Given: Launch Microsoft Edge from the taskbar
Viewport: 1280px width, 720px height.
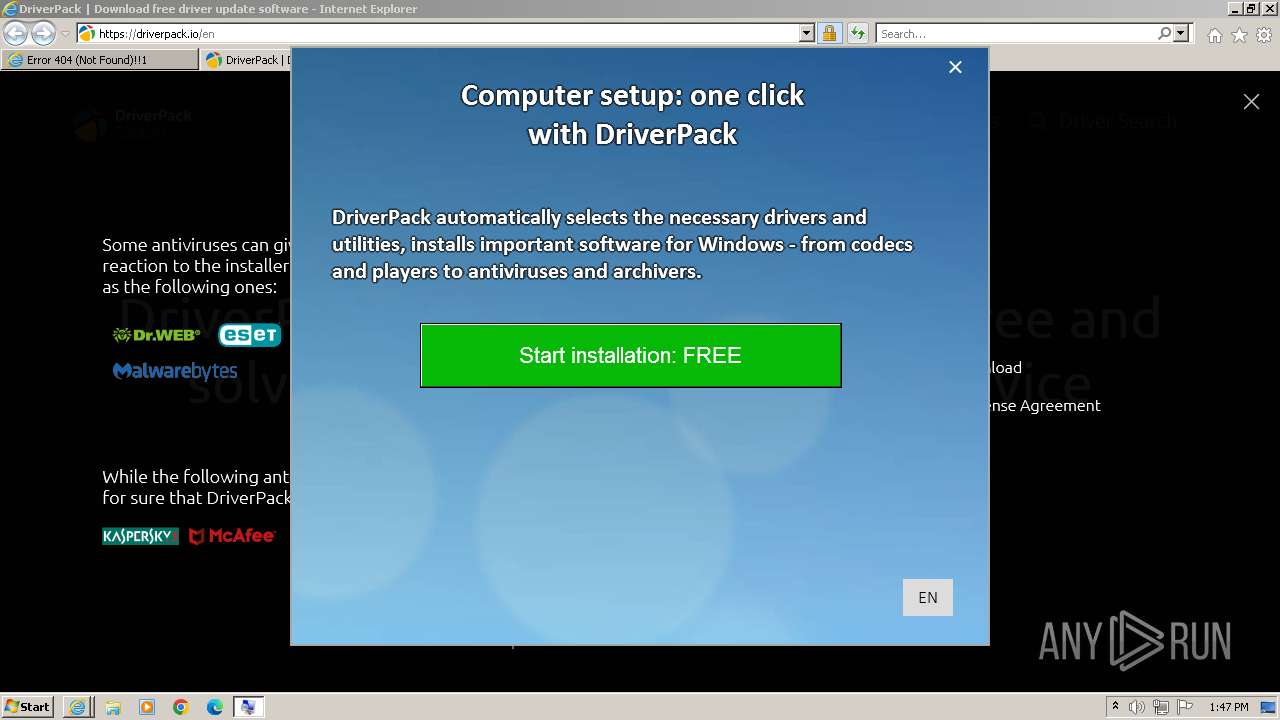Looking at the screenshot, I should click(x=214, y=707).
